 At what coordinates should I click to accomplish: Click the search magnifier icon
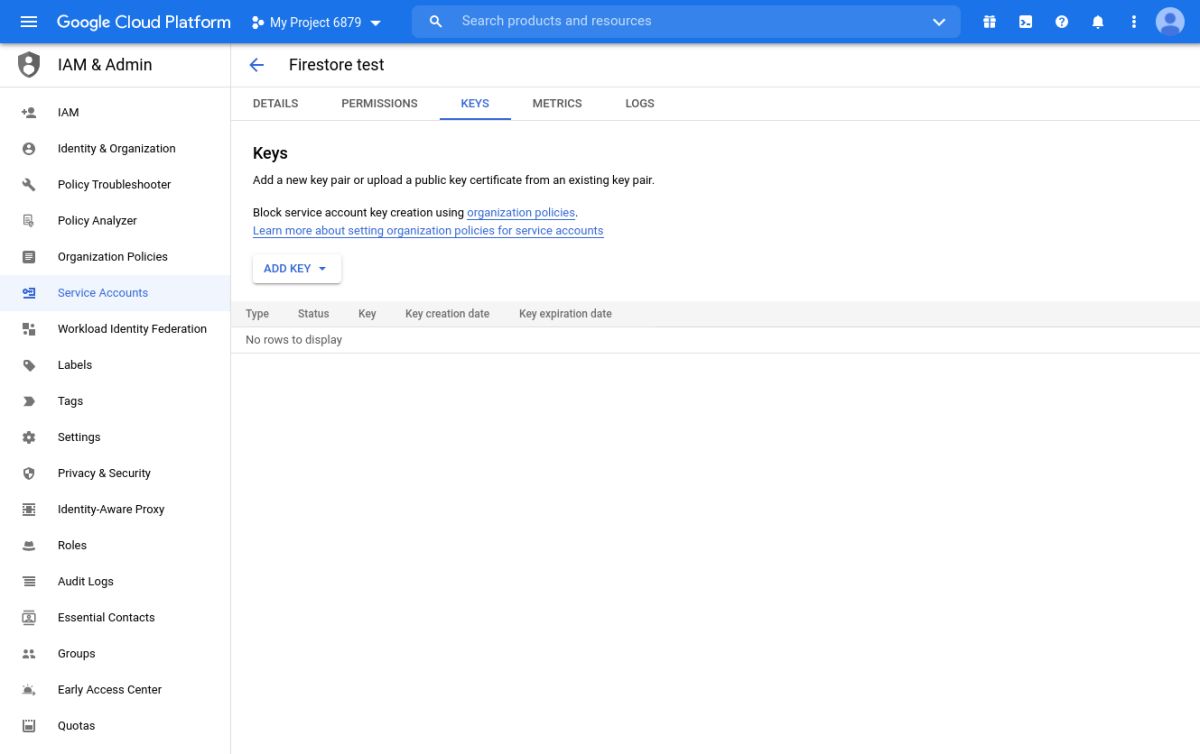435,21
